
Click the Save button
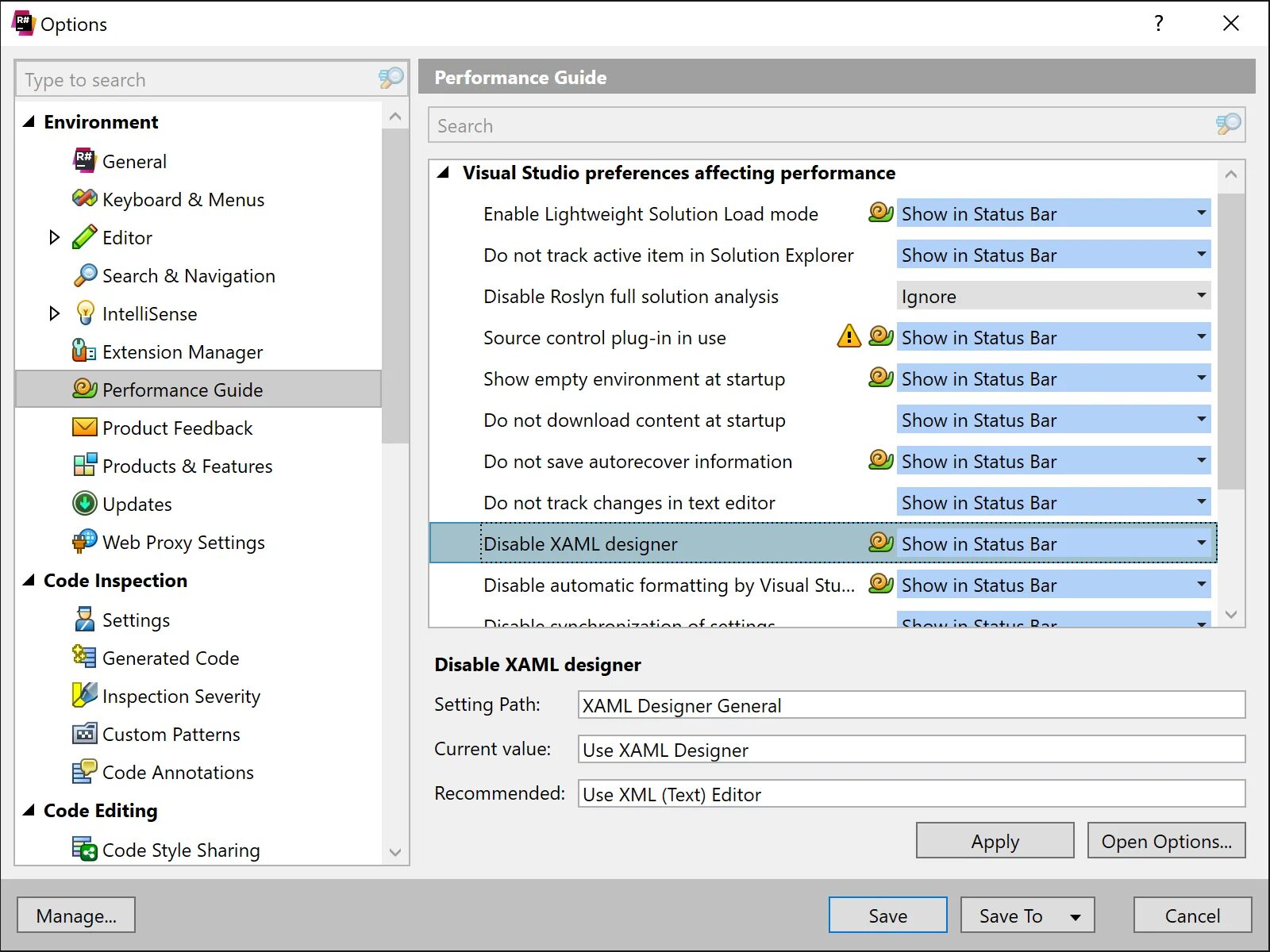tap(887, 915)
